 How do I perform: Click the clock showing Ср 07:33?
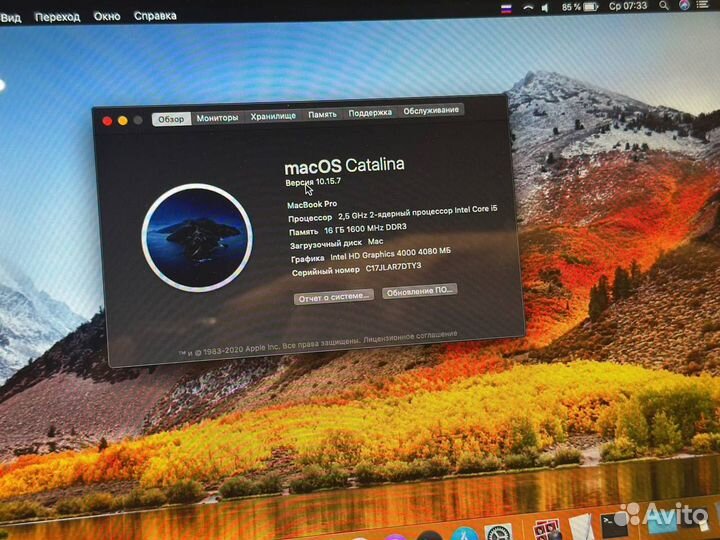628,6
